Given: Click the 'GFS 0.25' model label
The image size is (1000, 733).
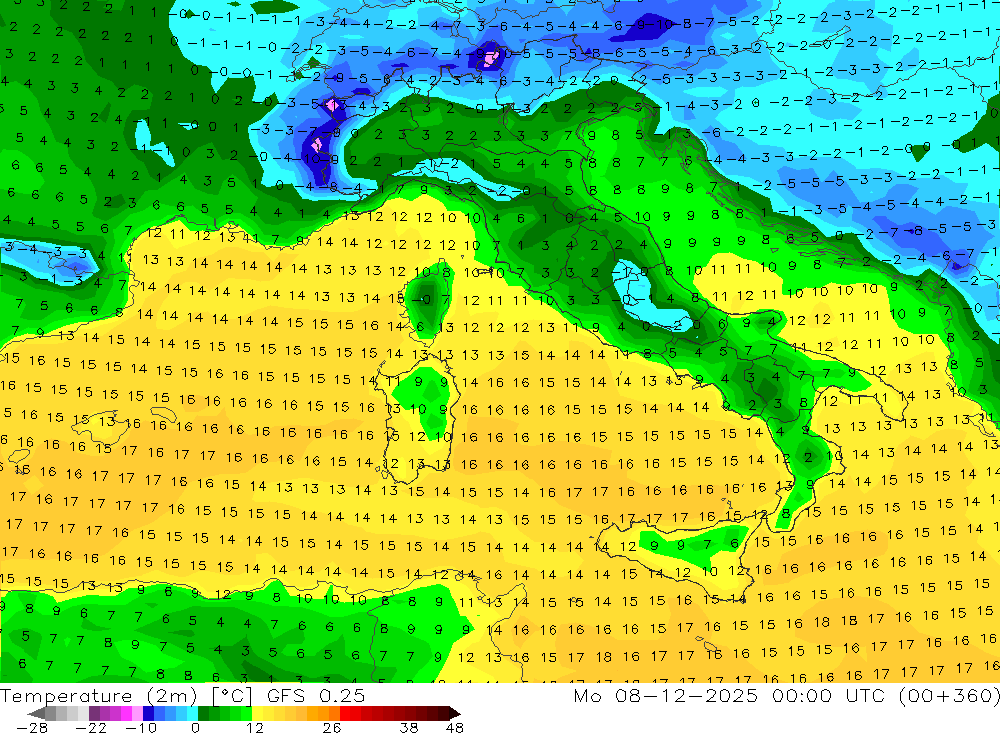Looking at the screenshot, I should coord(316,696).
